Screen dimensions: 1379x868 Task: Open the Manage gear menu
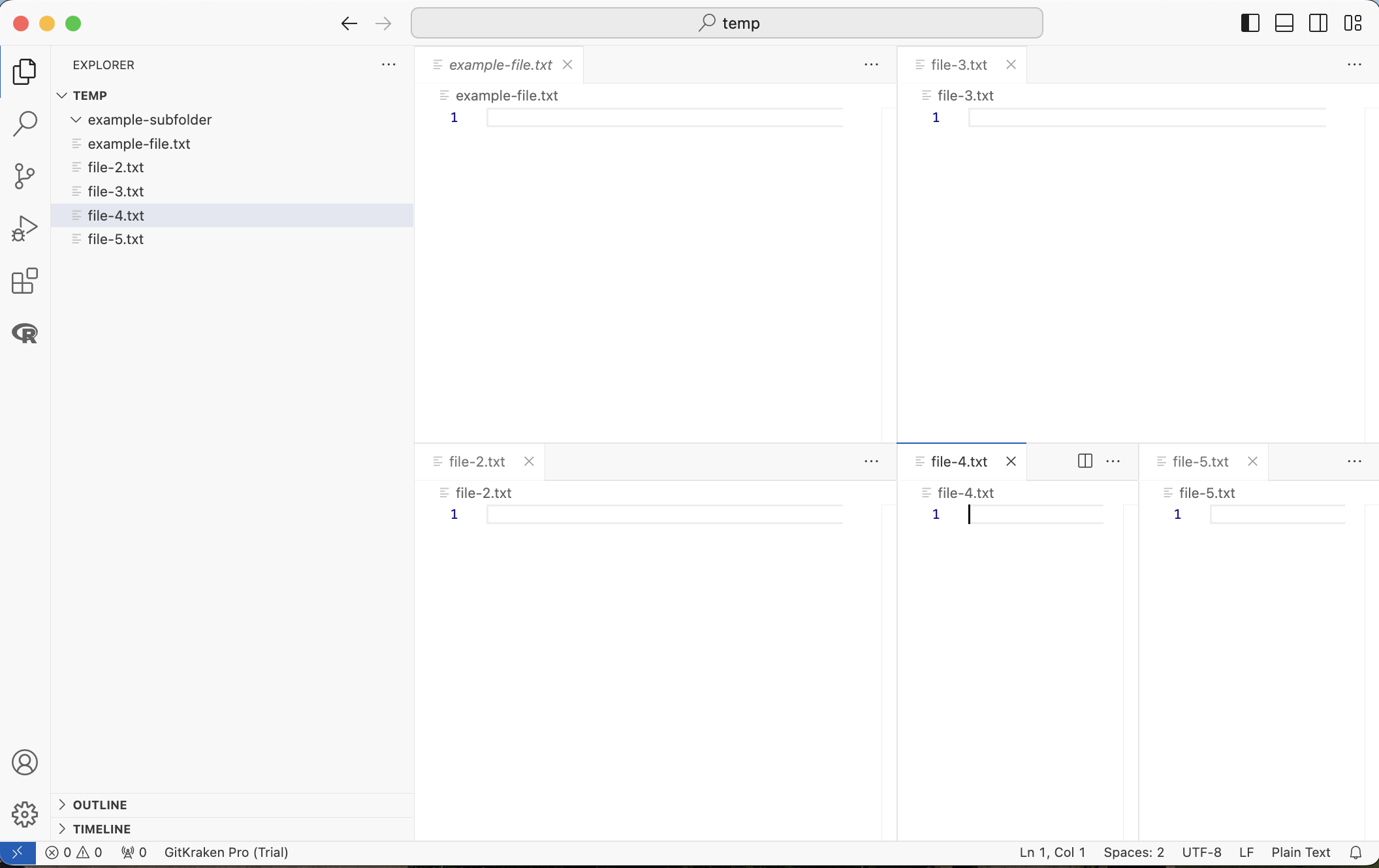(25, 814)
